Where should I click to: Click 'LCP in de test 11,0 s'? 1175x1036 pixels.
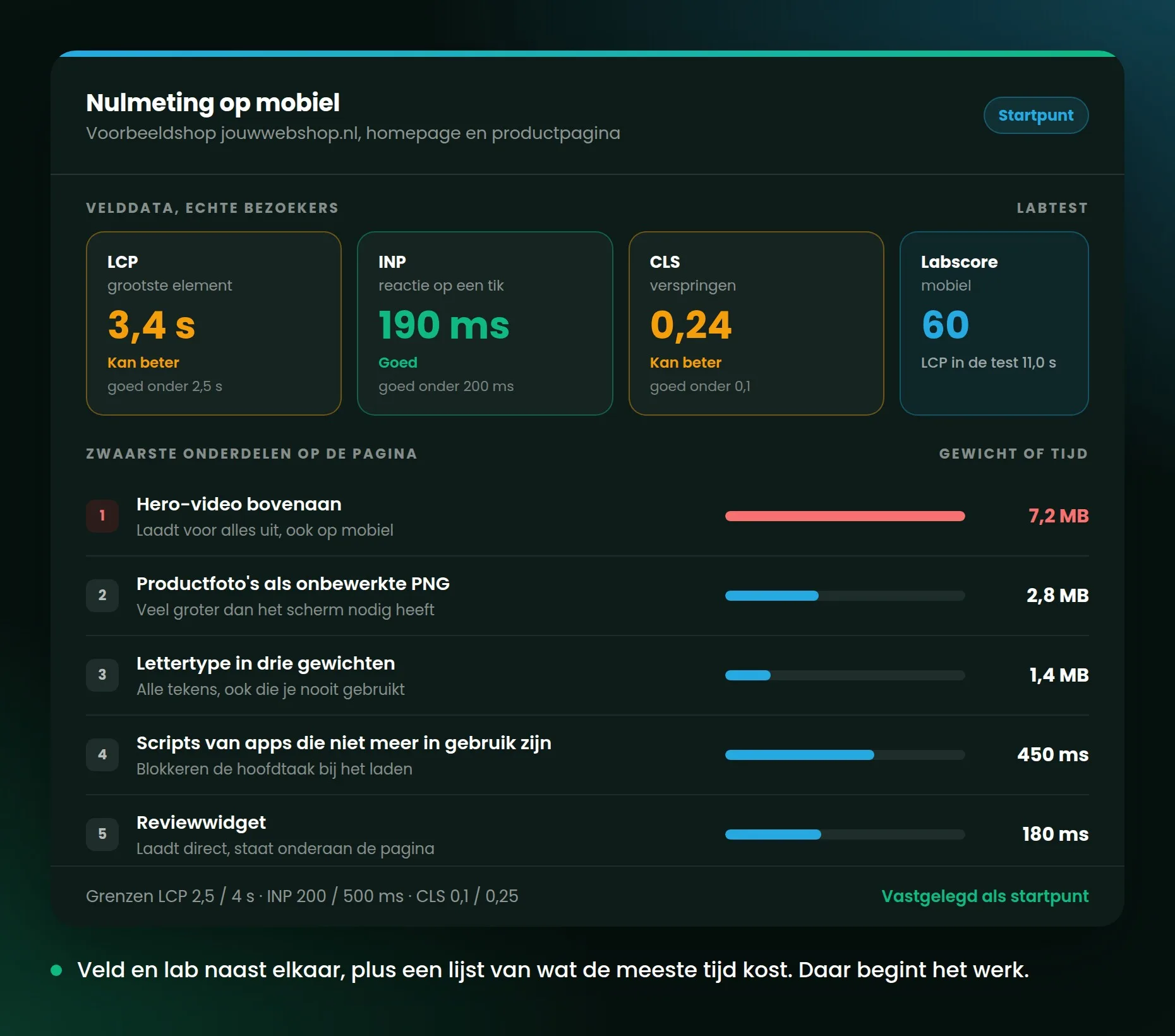988,363
